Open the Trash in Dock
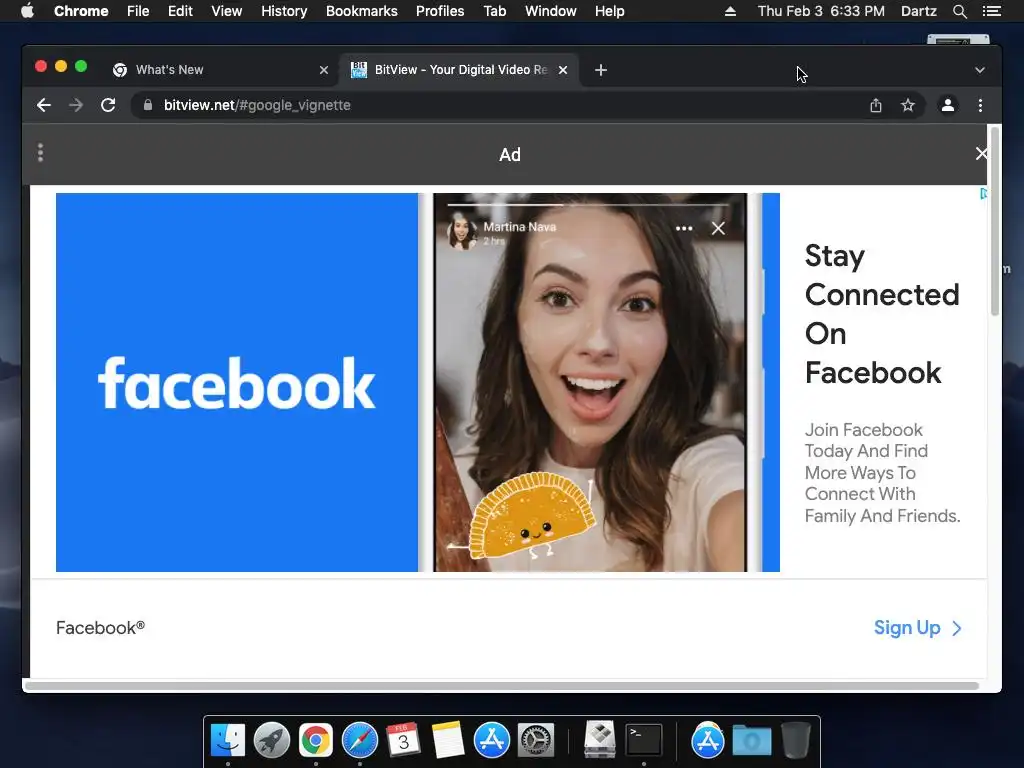 [795, 741]
